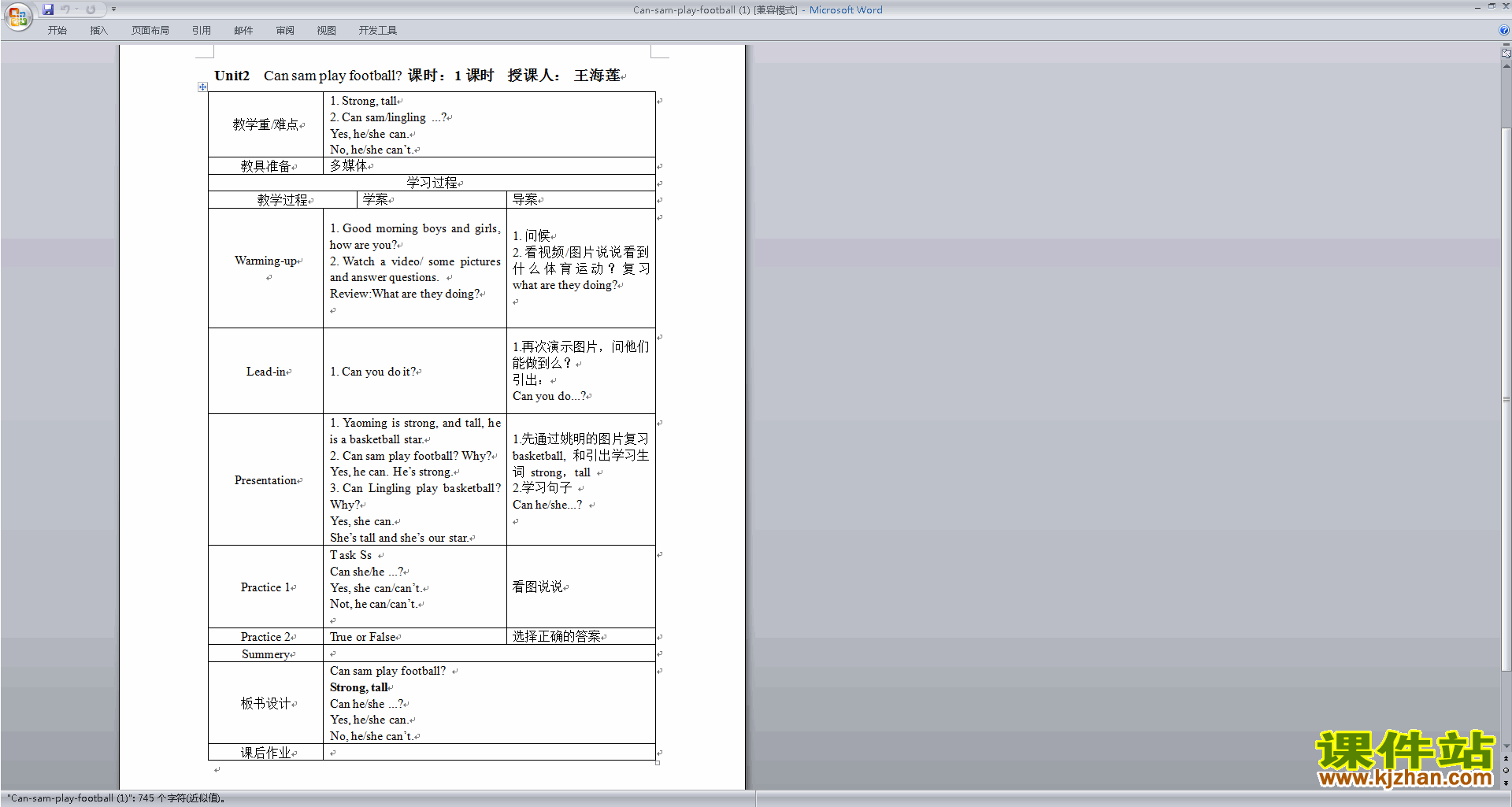Select the 审阅 ribbon tab
The width and height of the screenshot is (1512, 807).
pos(285,30)
